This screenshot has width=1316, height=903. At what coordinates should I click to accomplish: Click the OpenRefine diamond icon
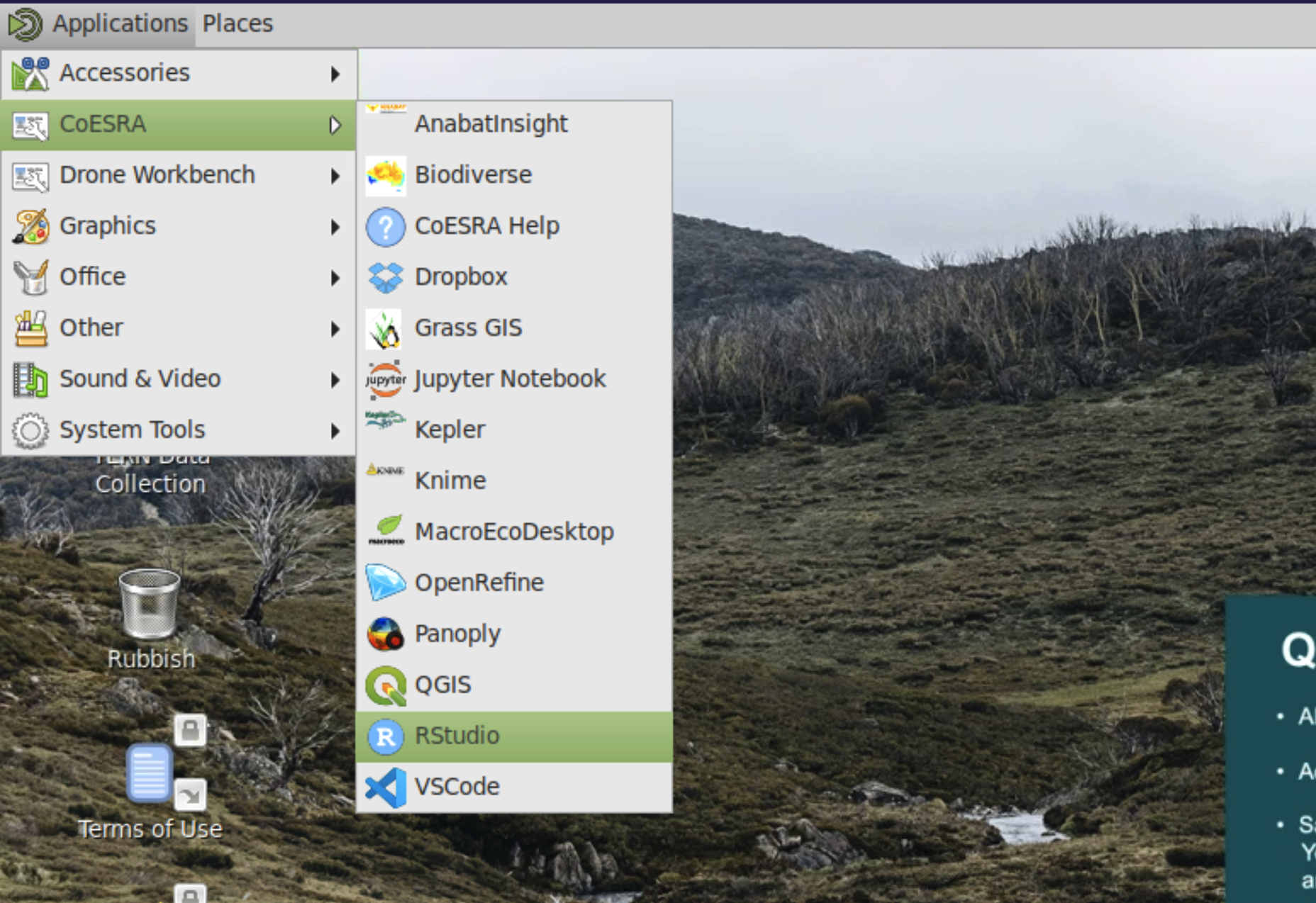[x=386, y=583]
